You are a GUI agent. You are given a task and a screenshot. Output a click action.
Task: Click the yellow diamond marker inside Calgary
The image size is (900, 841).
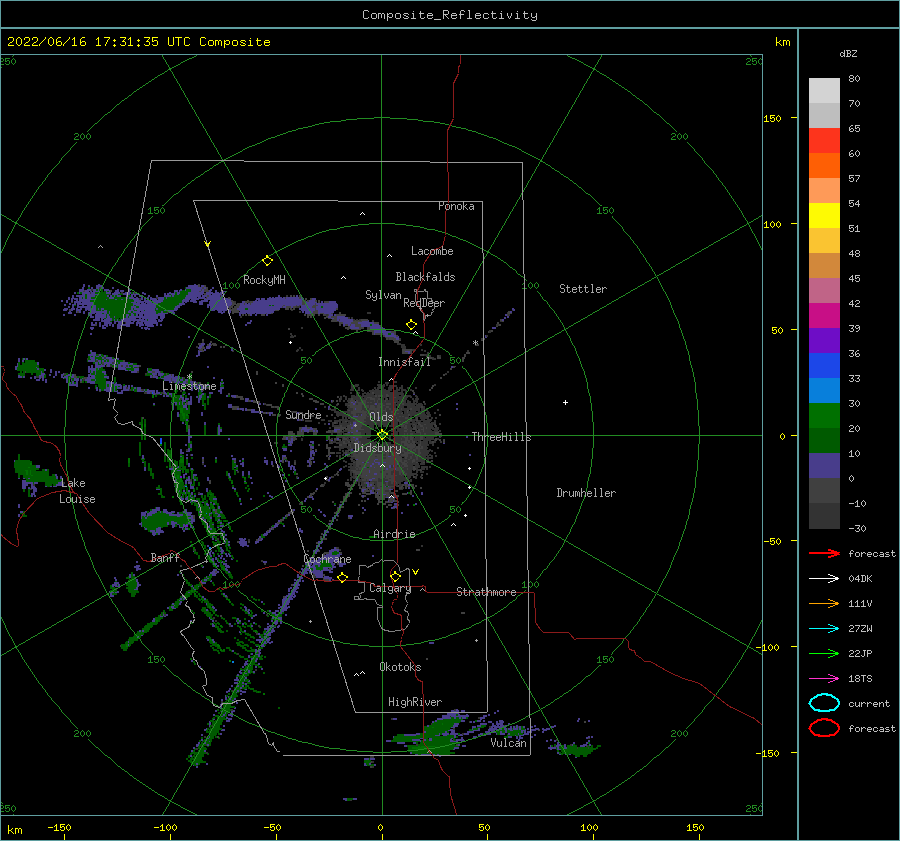point(395,576)
